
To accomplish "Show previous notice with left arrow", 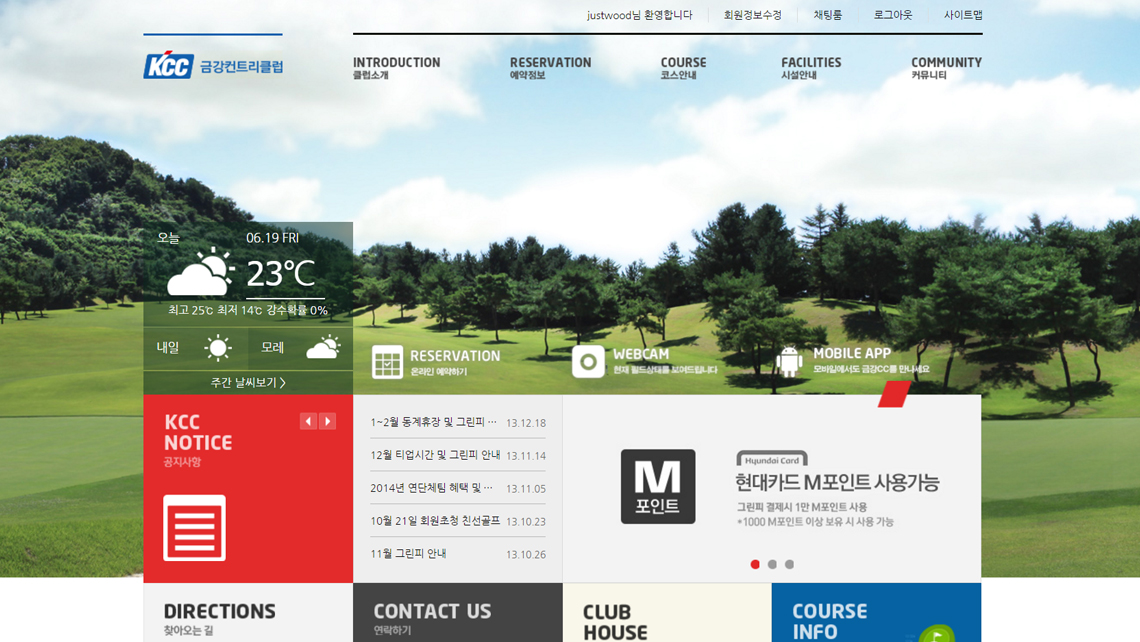I will click(308, 422).
